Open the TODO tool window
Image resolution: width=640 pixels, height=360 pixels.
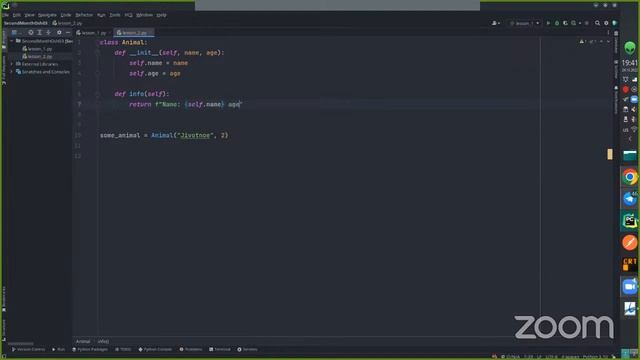pos(123,349)
